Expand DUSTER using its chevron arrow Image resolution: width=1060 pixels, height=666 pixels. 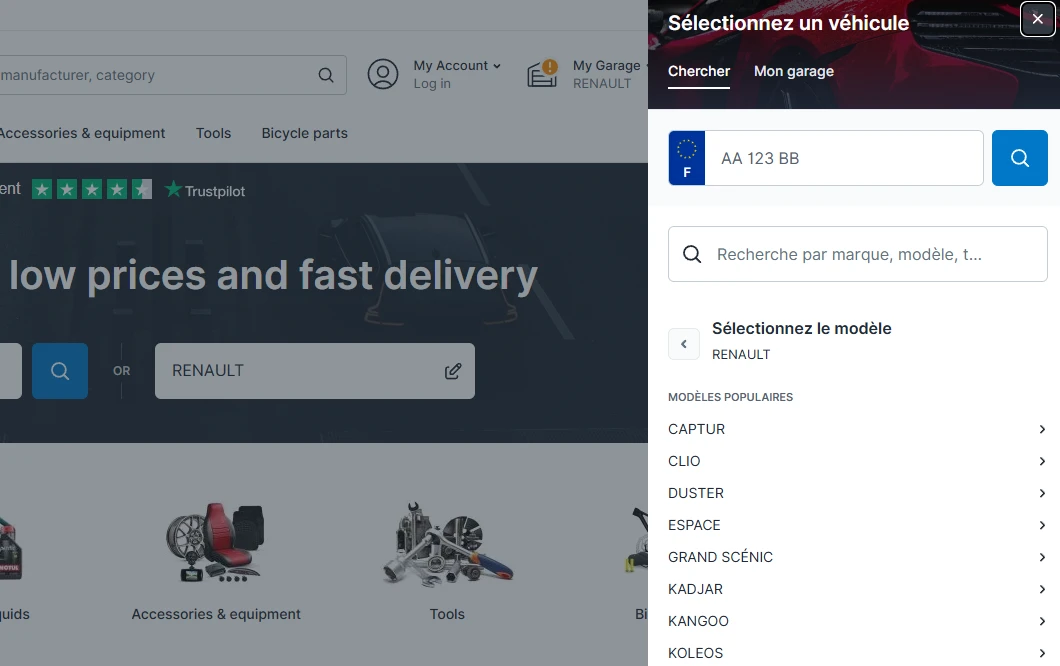(1042, 493)
